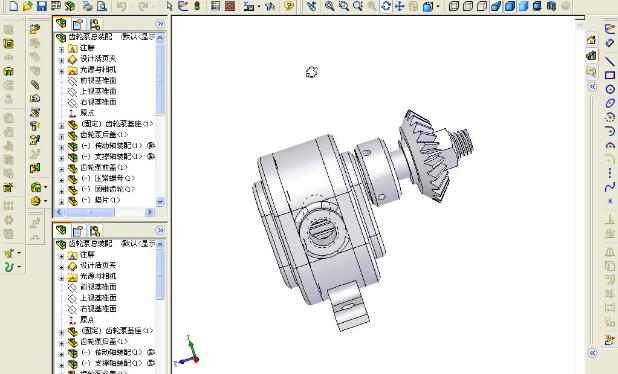Click the Rebuild traffic light icon
The image size is (618, 374).
click(x=197, y=6)
